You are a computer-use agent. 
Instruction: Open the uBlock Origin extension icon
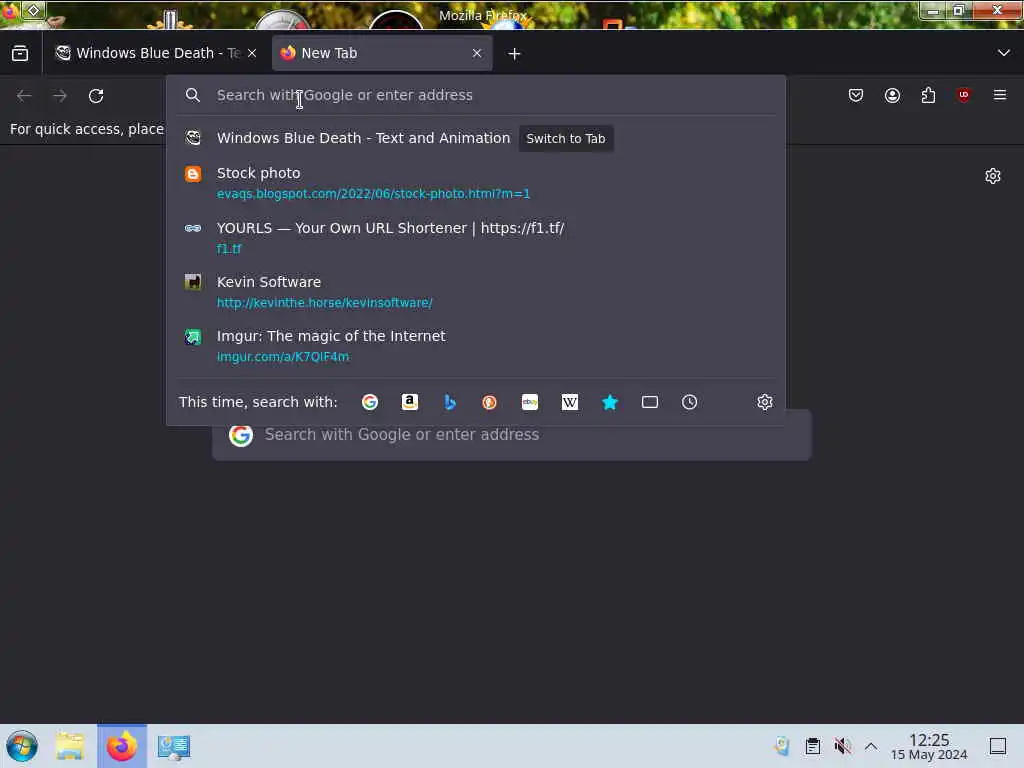[964, 95]
